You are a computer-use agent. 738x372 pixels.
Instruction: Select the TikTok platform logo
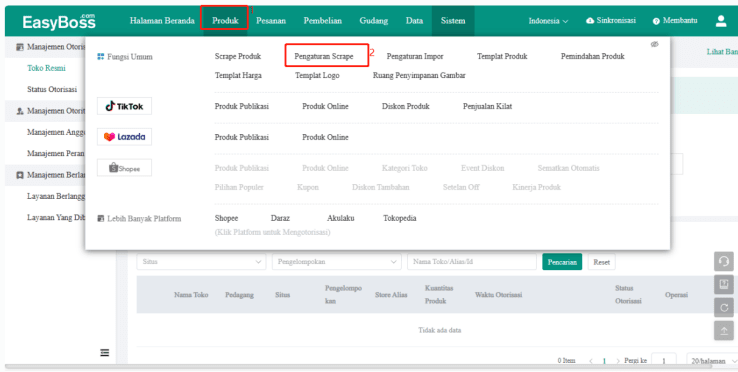click(124, 106)
